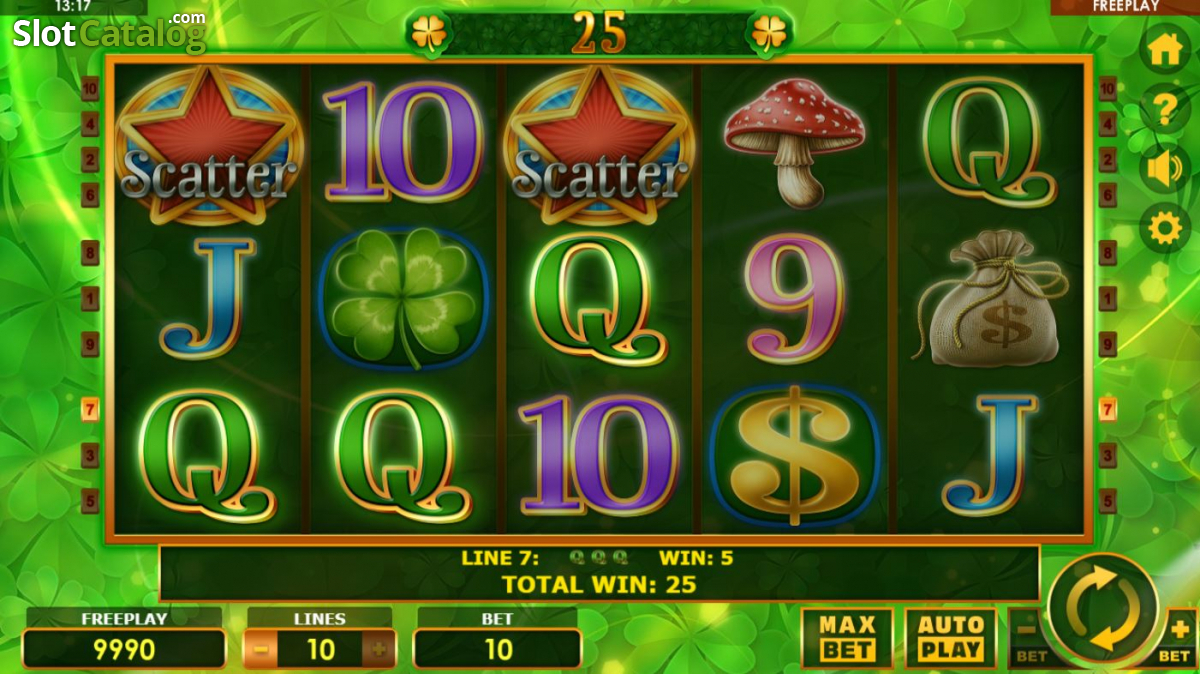Image resolution: width=1200 pixels, height=674 pixels.
Task: Click the money bag symbol
Action: pos(988,298)
